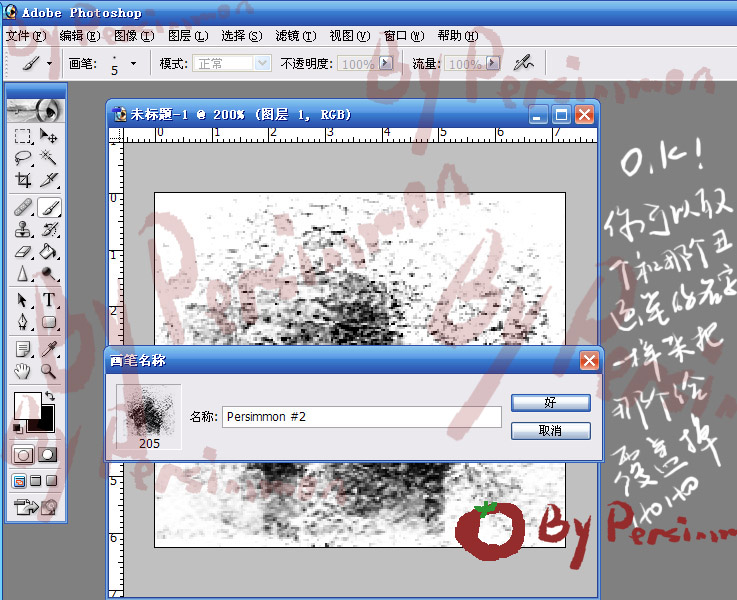Click the 不透明度 100% value field

358,63
